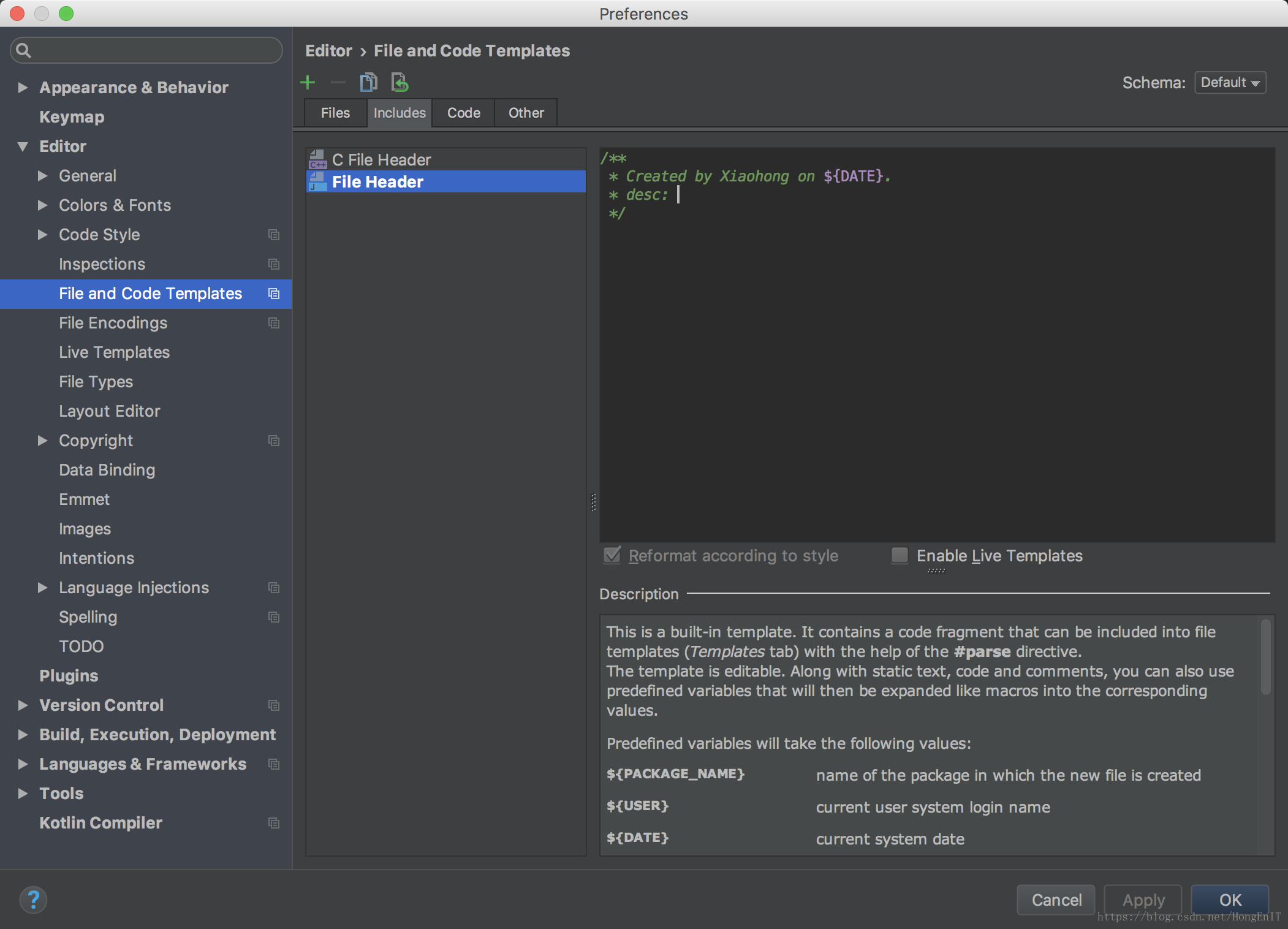Screen dimensions: 1288x929
Task: Open Intentions settings
Action: 96,558
